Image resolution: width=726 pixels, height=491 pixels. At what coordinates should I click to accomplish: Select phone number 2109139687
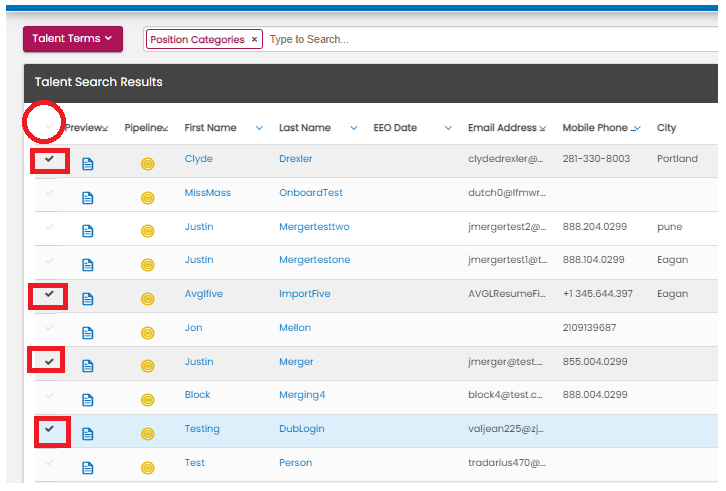click(x=589, y=327)
